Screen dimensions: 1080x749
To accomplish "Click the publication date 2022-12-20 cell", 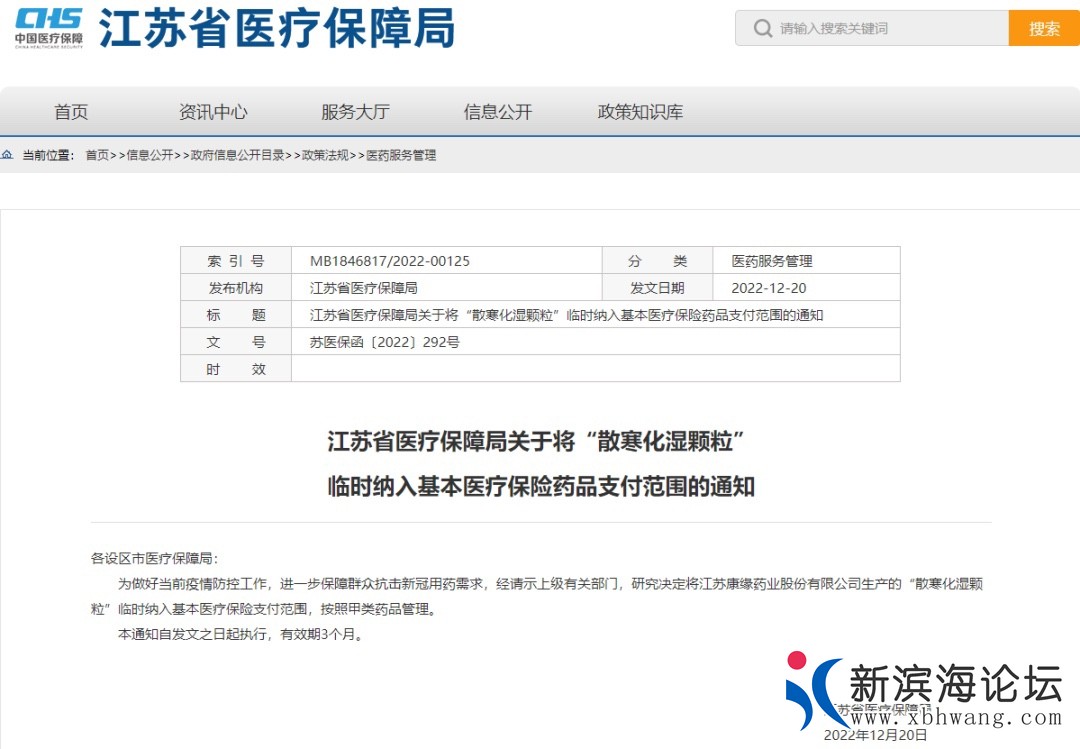I will pyautogui.click(x=769, y=288).
